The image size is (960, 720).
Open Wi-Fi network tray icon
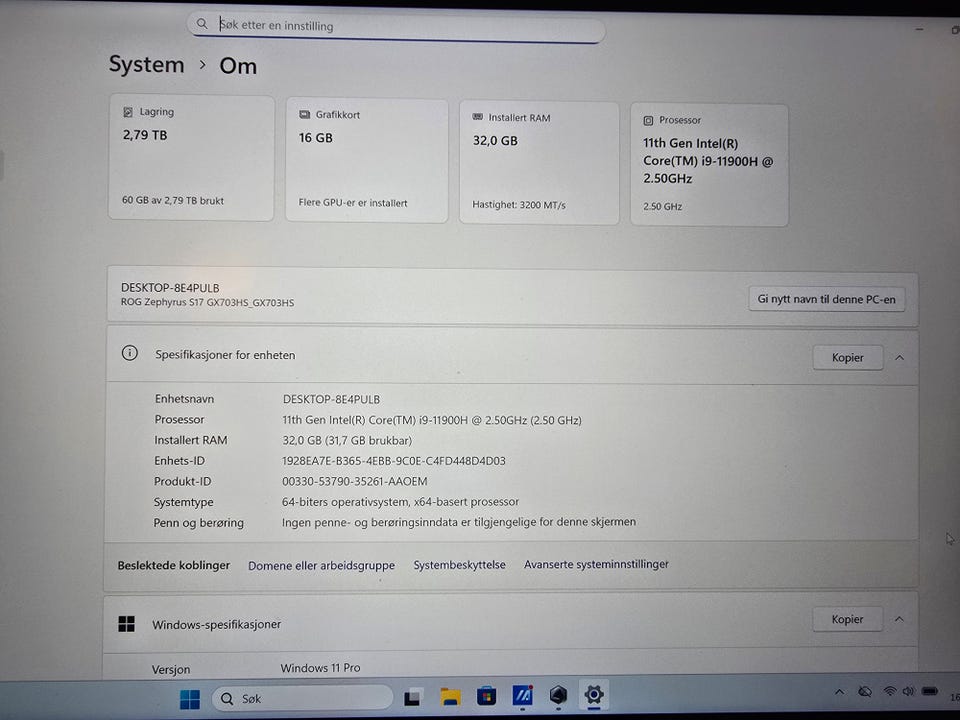click(x=890, y=691)
